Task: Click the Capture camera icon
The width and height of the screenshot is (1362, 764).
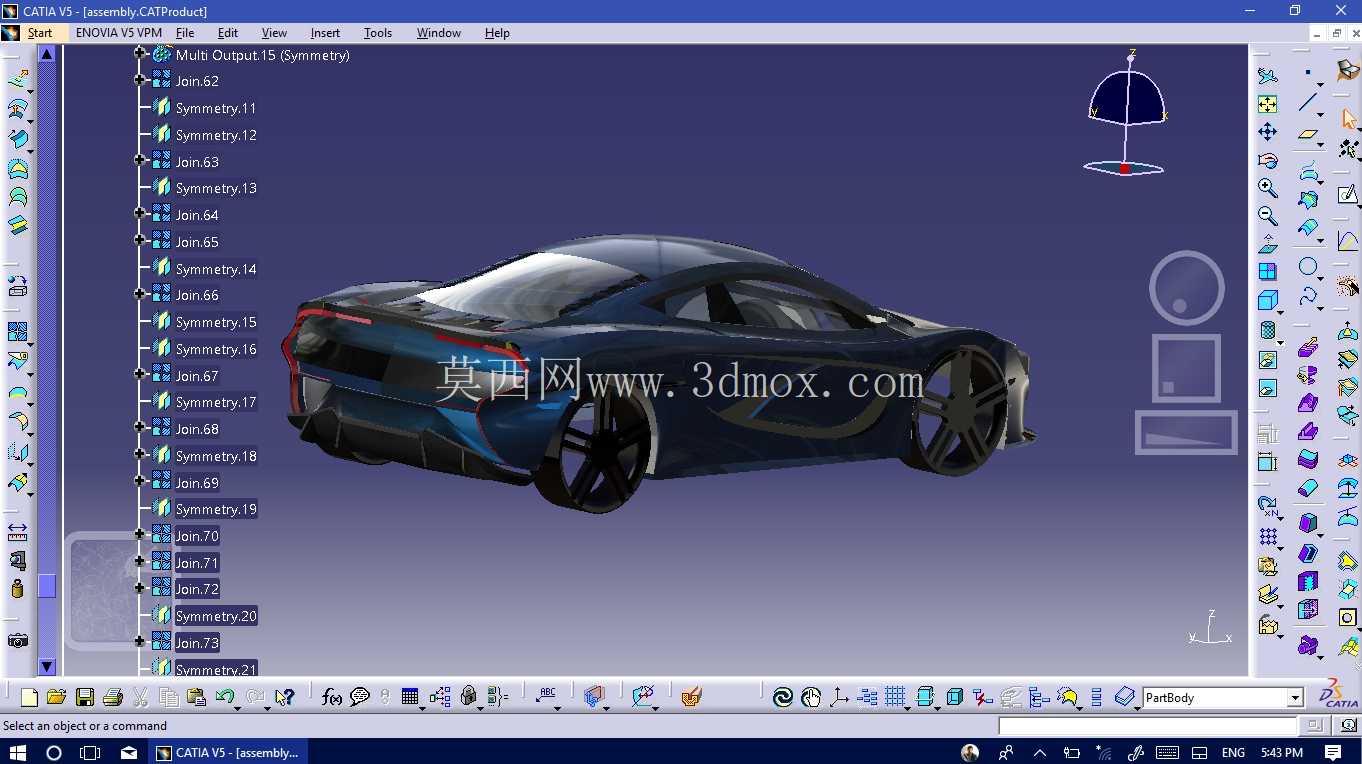Action: [17, 640]
